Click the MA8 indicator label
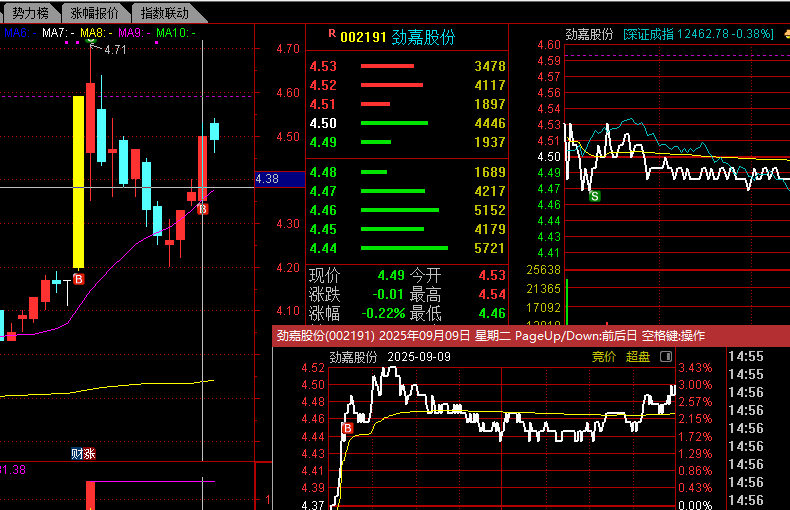 (x=96, y=33)
